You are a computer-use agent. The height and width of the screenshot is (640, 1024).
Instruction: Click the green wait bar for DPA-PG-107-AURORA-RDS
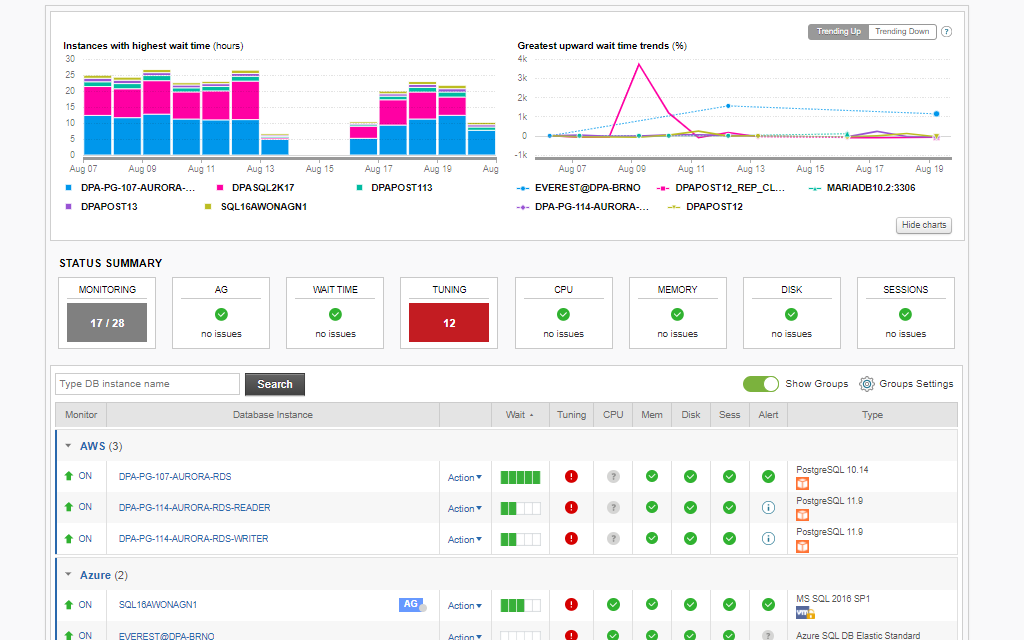(520, 477)
